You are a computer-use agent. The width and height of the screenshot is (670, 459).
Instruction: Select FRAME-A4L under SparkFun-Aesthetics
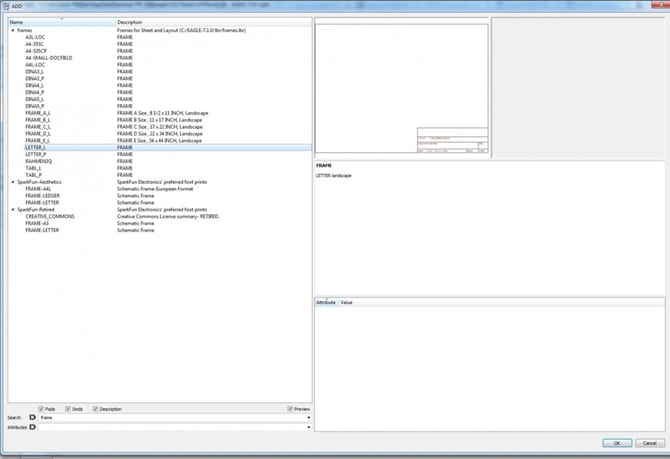pos(38,189)
